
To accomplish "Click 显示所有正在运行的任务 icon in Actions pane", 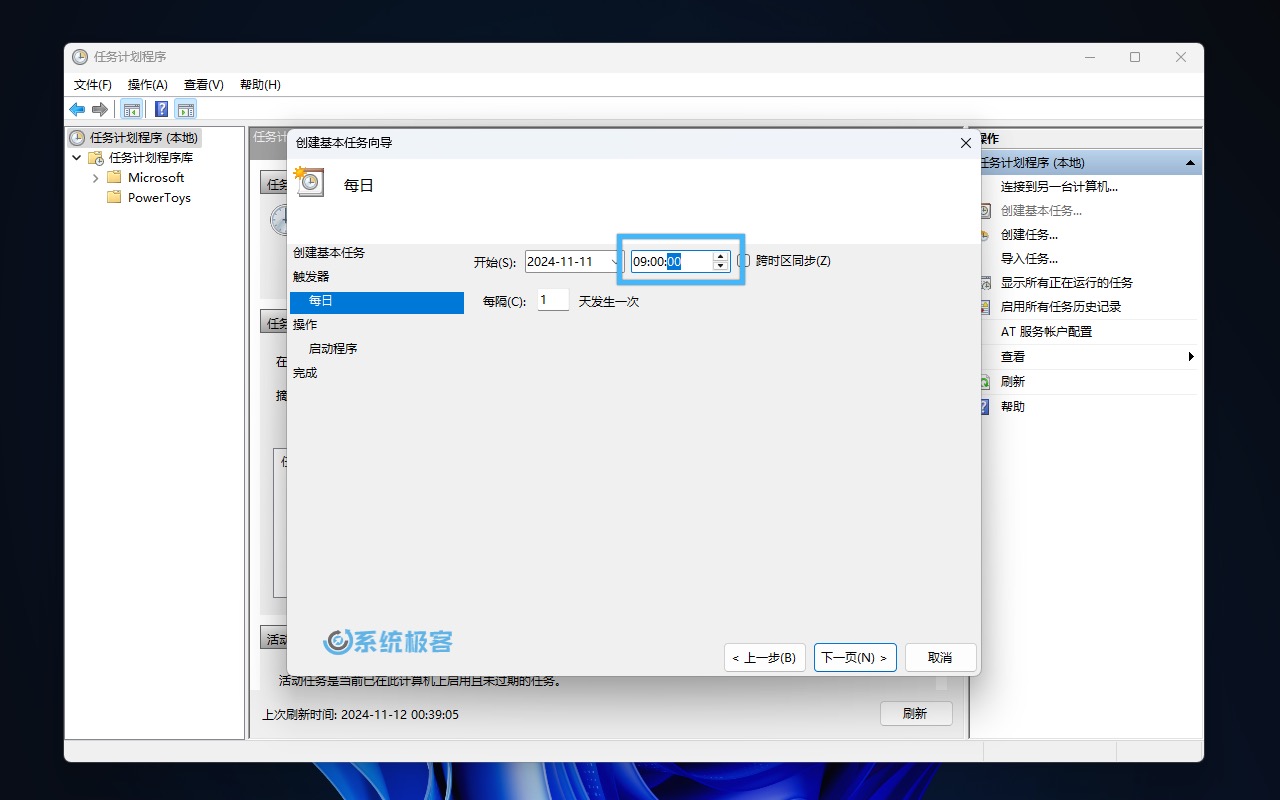I will [984, 282].
